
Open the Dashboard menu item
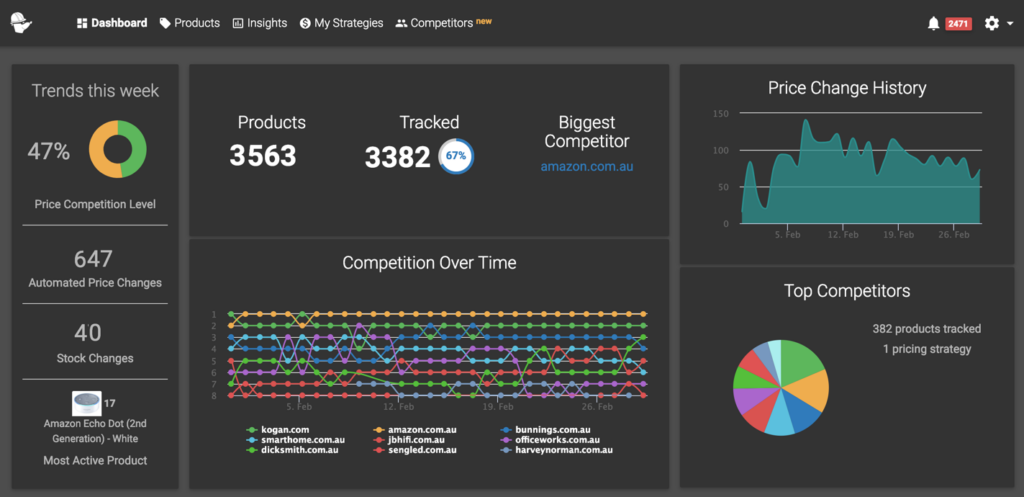112,23
